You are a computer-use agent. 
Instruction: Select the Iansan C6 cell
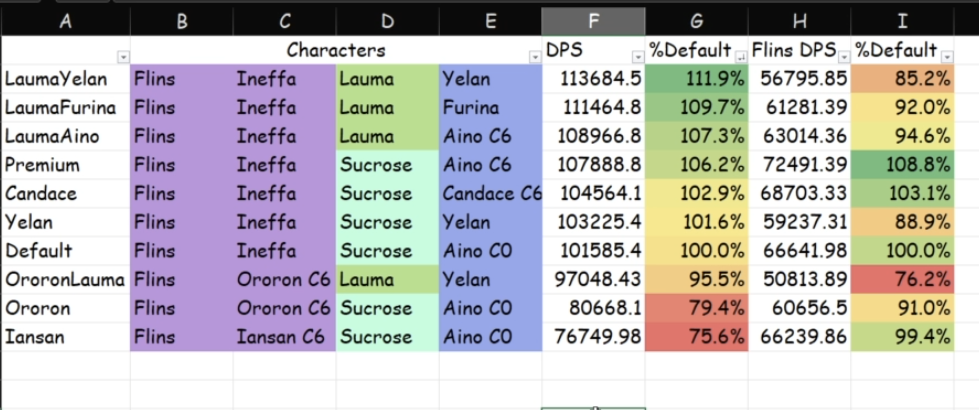tap(285, 337)
